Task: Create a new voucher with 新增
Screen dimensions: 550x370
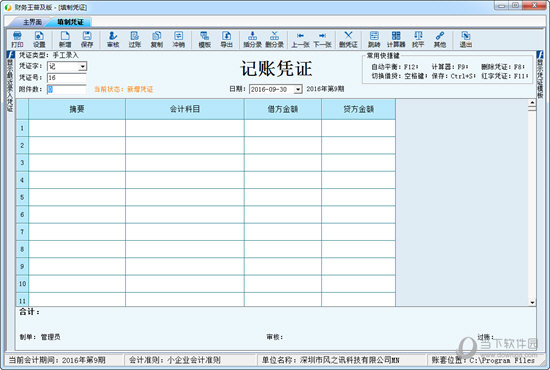Action: (x=65, y=39)
